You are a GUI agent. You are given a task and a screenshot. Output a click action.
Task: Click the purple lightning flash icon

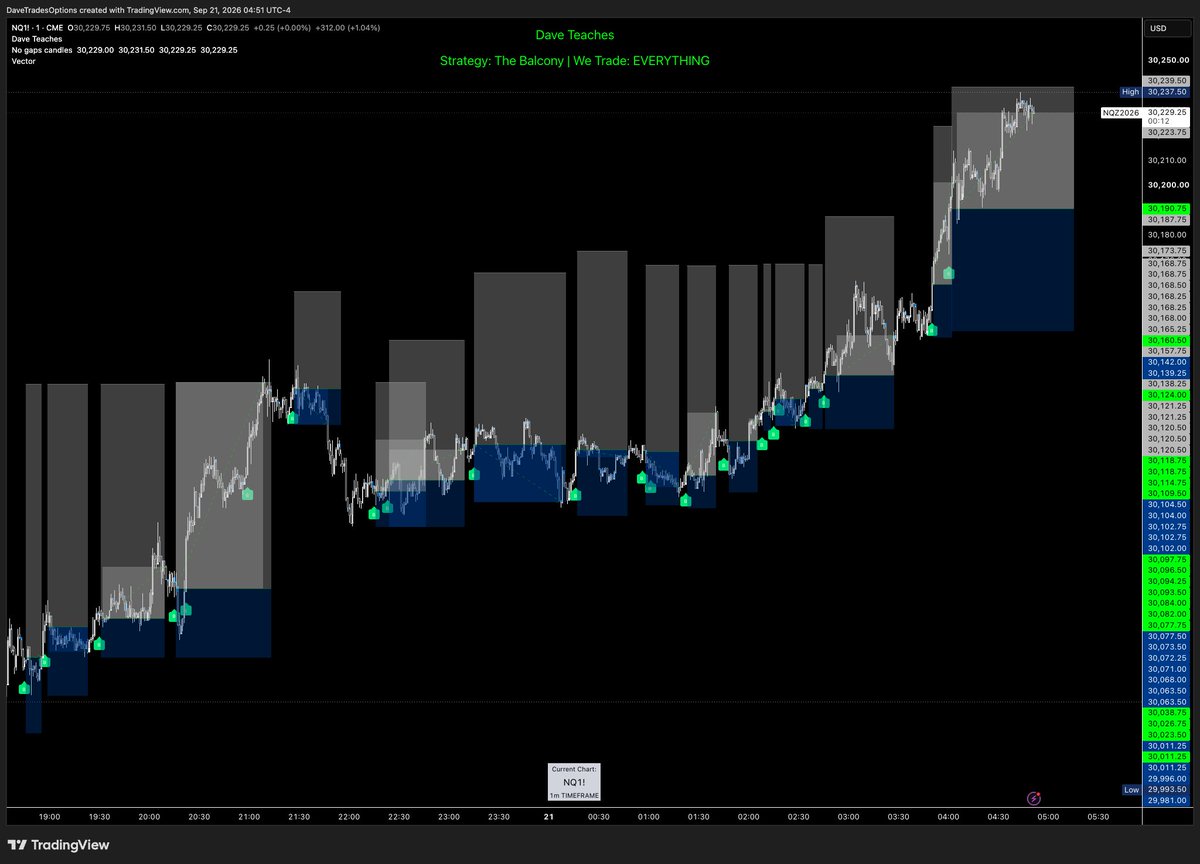pos(1034,798)
